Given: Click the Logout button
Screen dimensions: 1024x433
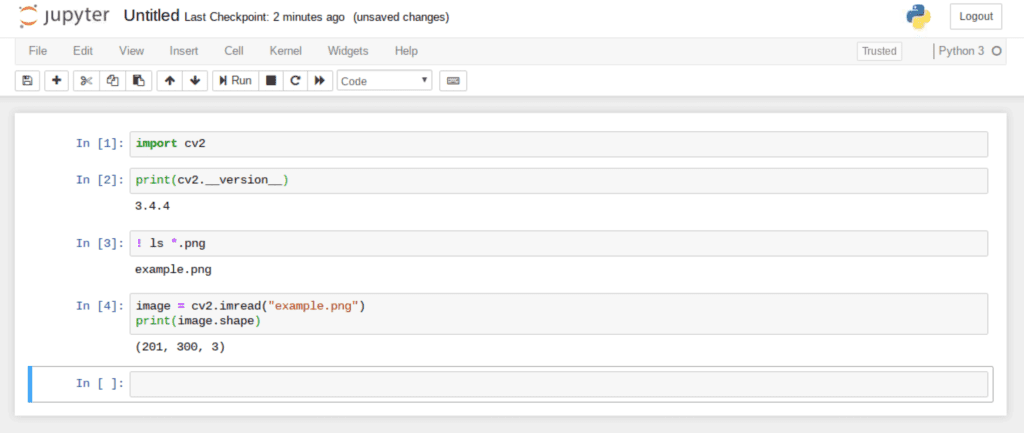Looking at the screenshot, I should pos(976,16).
